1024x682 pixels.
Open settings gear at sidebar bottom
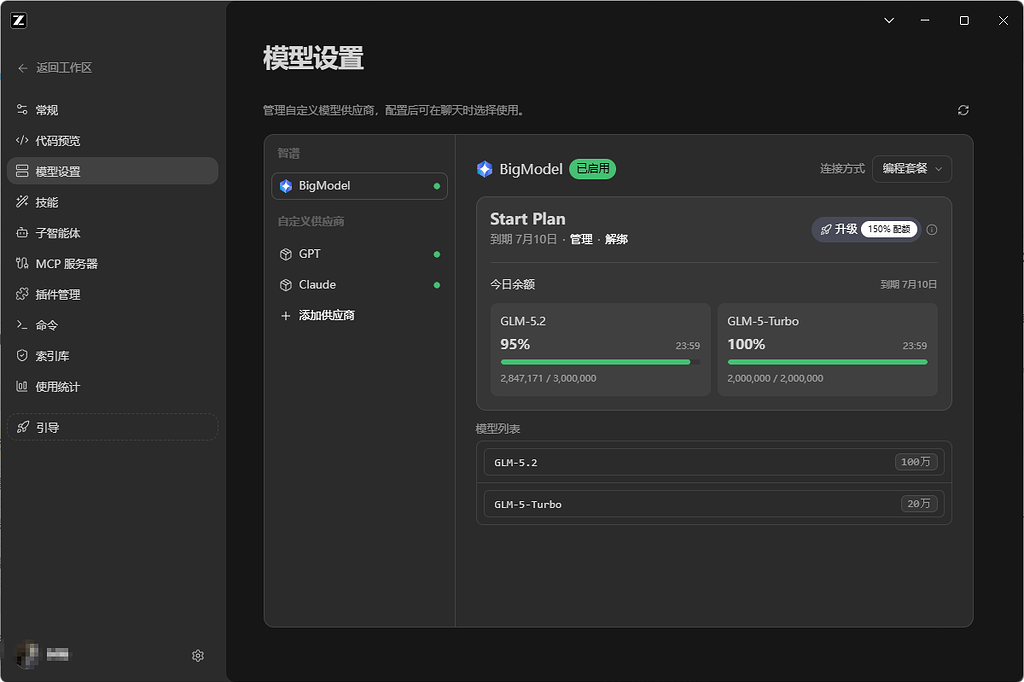coord(198,655)
